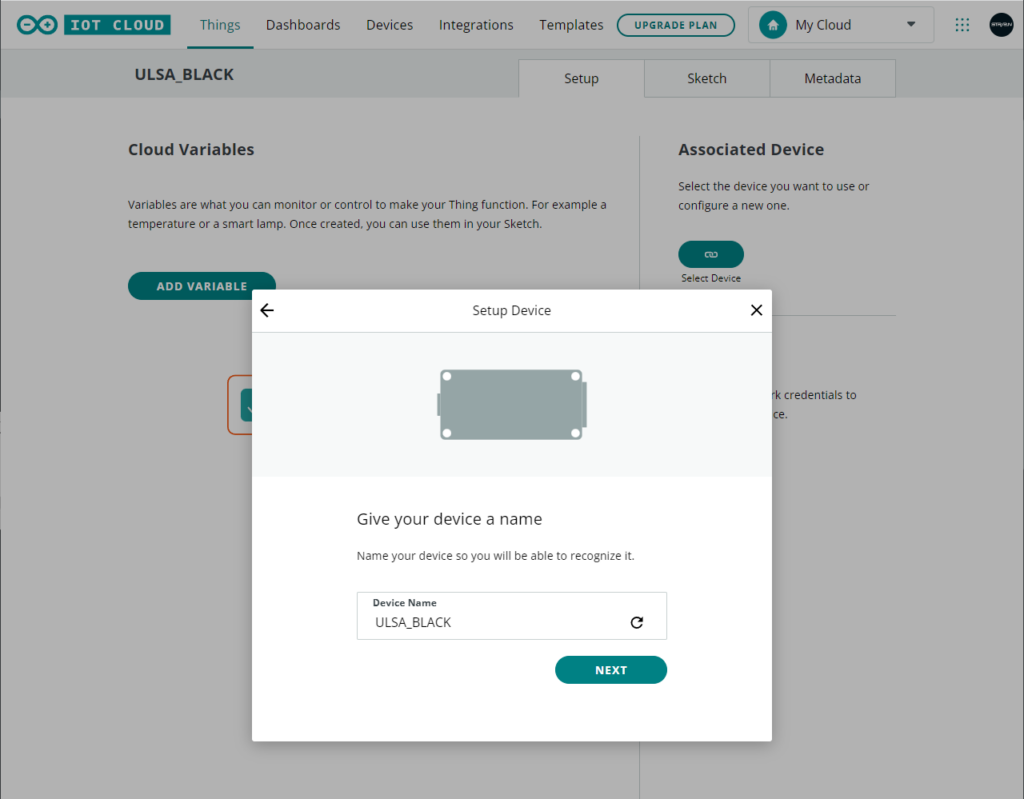This screenshot has height=799, width=1024.
Task: Click the Arduino IoT Cloud logo
Action: tap(93, 25)
